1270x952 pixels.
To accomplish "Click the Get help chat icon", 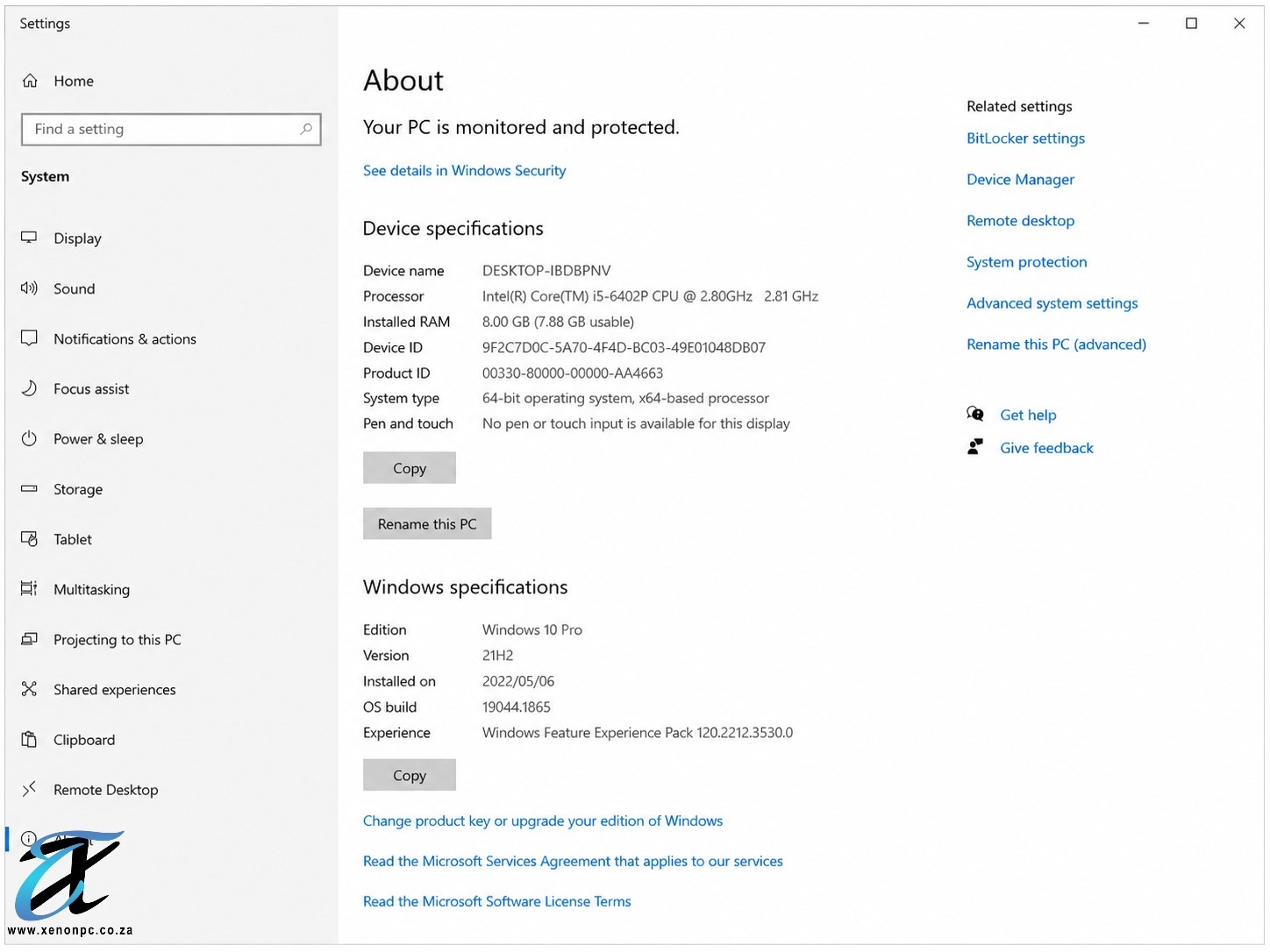I will [975, 414].
